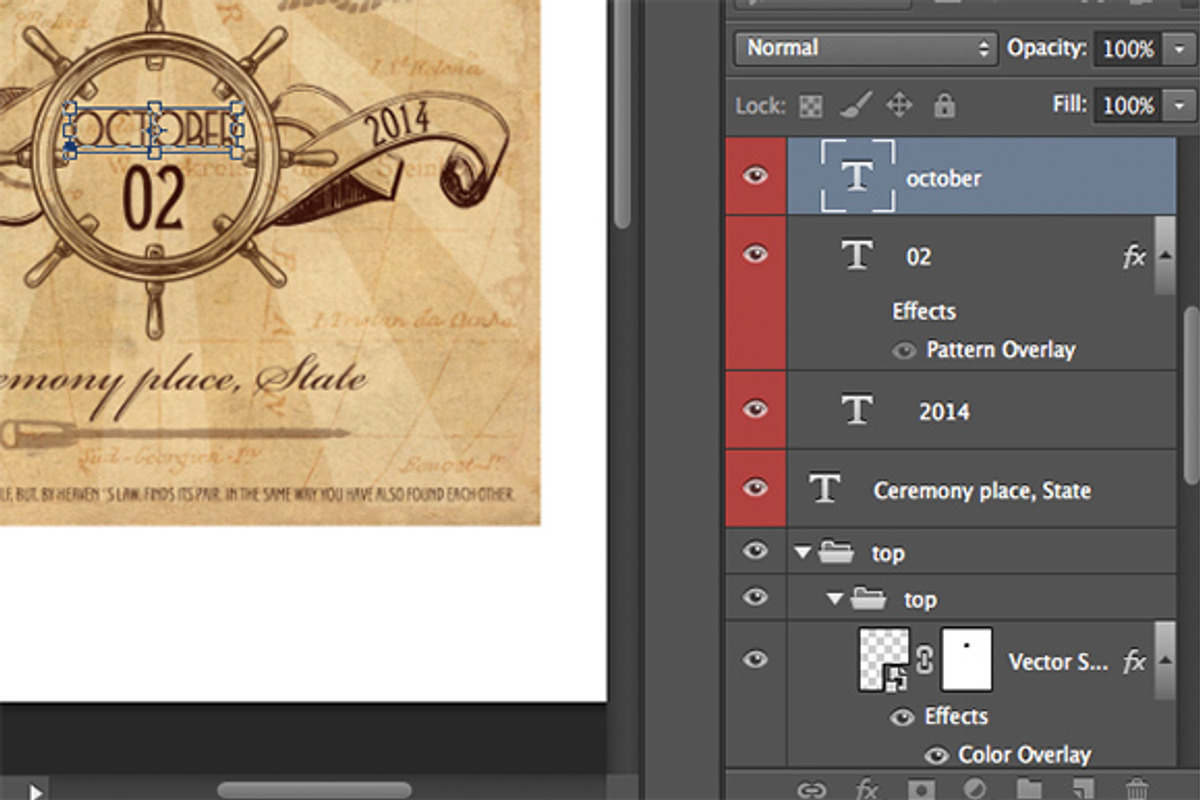Click Color Overlay effect label

(x=1025, y=755)
